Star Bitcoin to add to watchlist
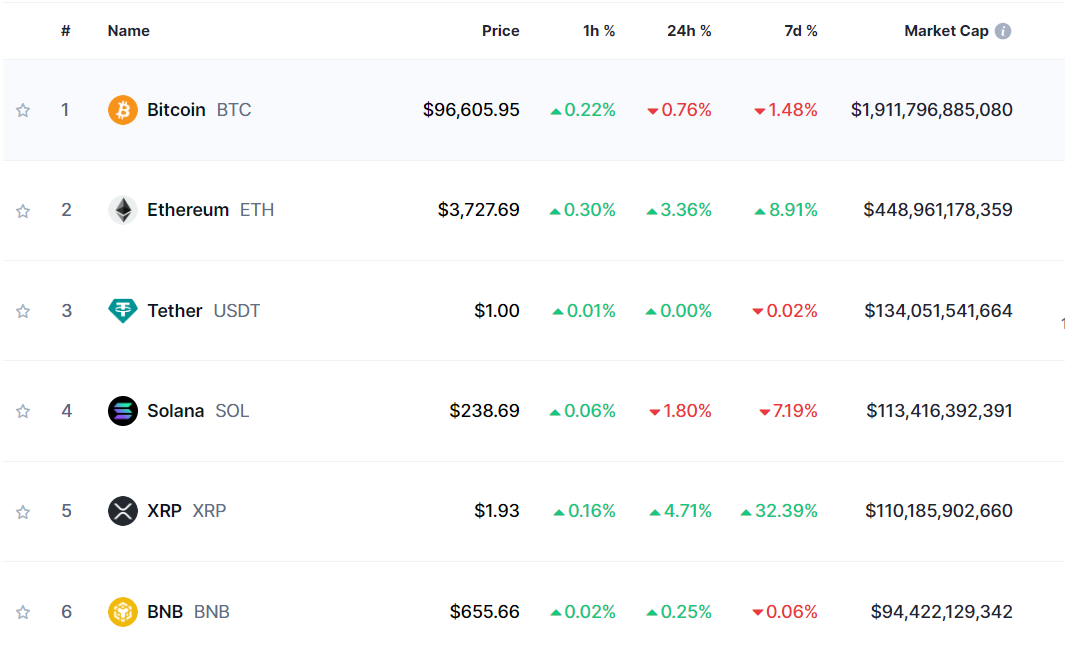1065x647 pixels. pyautogui.click(x=23, y=110)
